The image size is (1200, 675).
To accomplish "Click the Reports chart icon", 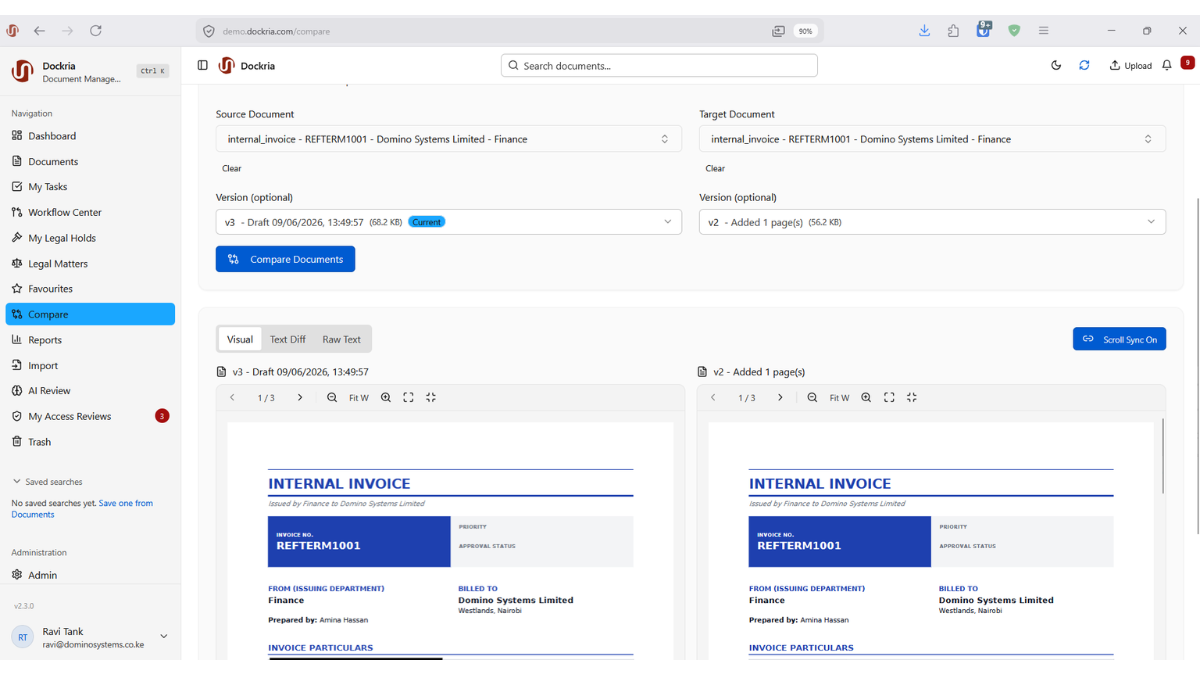I will tap(17, 340).
